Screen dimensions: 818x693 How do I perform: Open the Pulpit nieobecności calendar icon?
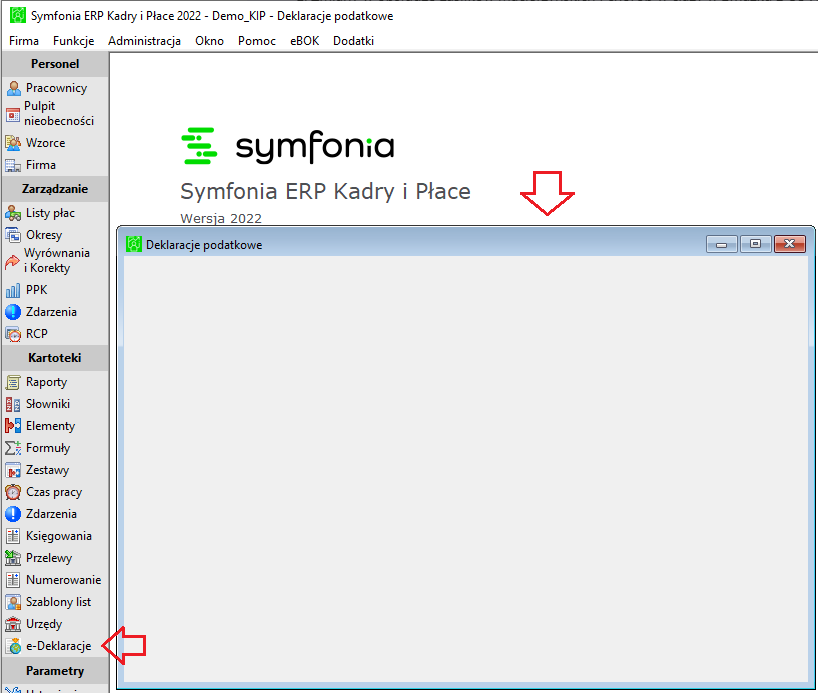click(x=13, y=114)
